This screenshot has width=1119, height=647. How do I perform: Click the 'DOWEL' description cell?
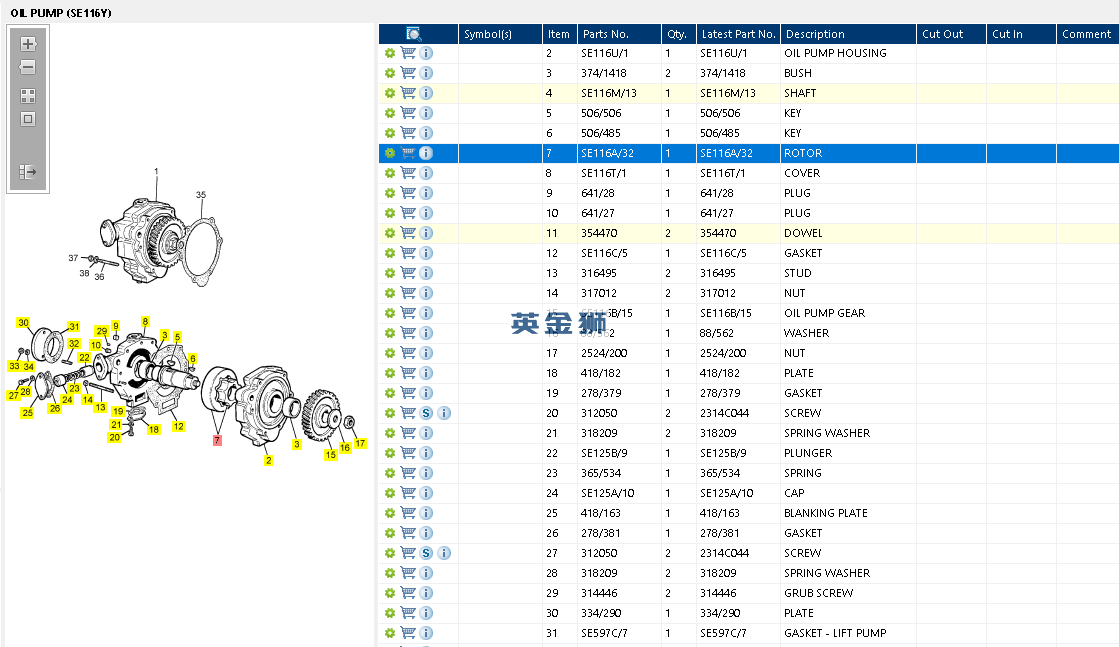point(803,233)
